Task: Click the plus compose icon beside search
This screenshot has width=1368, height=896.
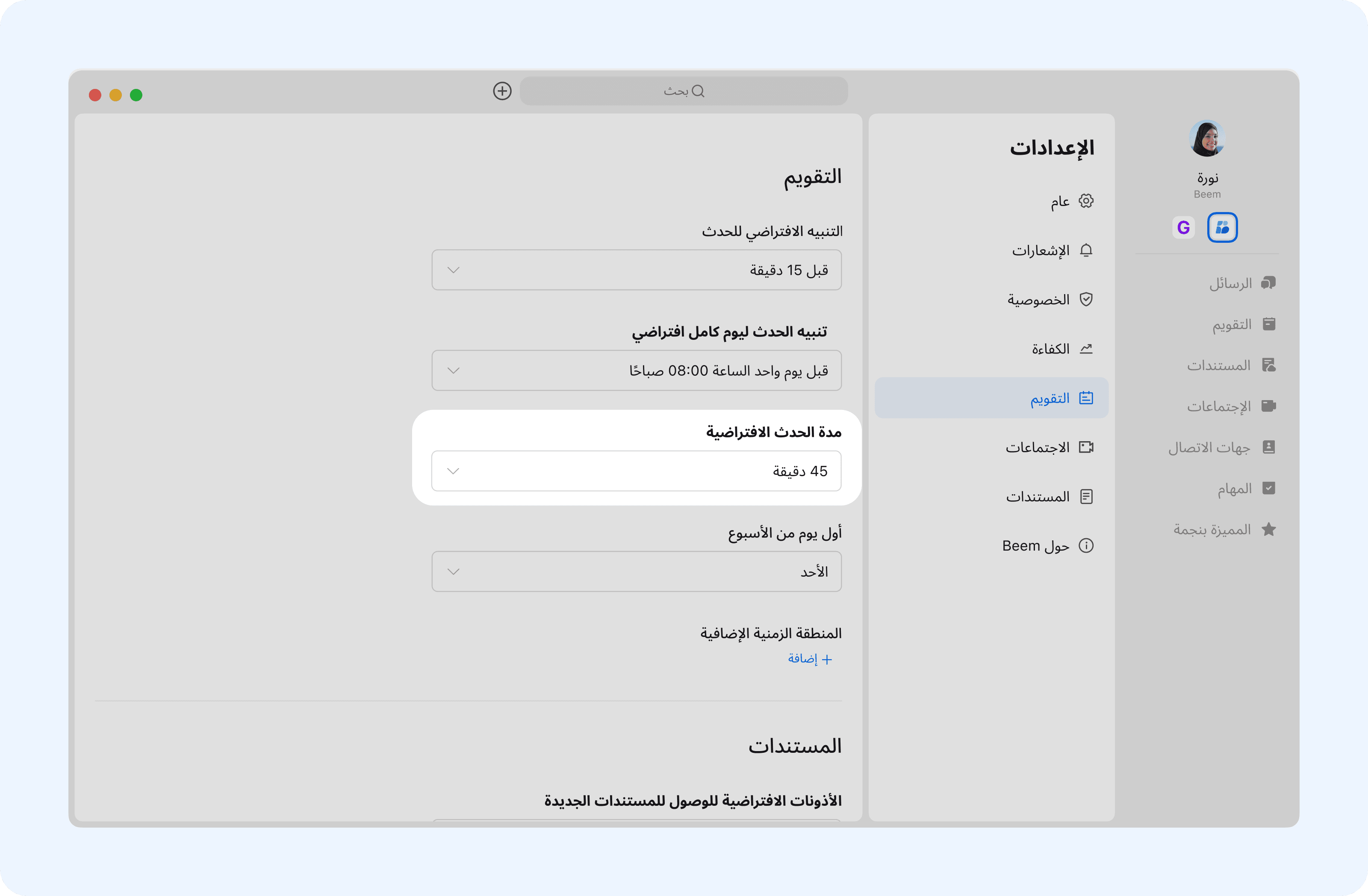Action: (502, 91)
